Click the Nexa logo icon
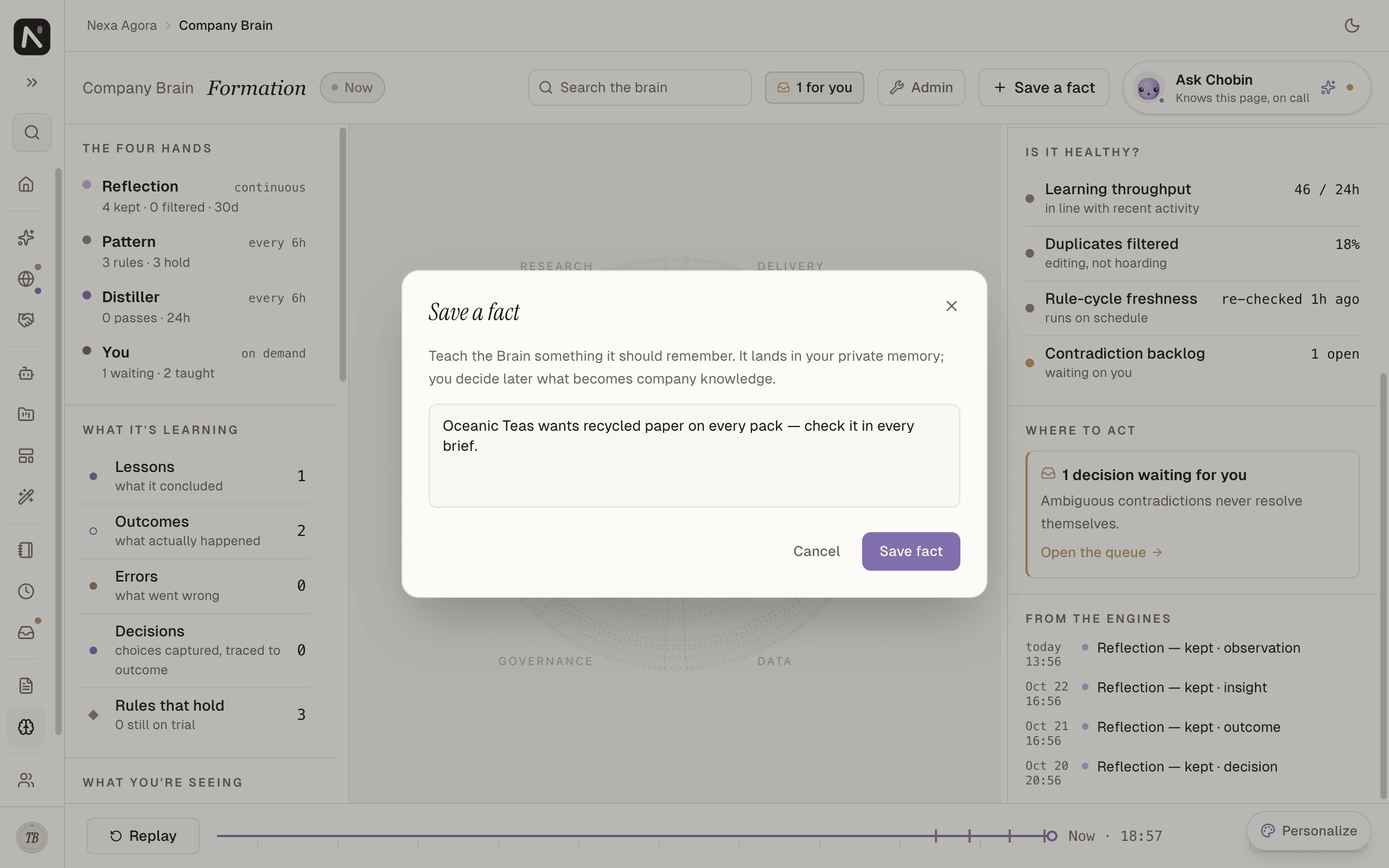 pyautogui.click(x=31, y=37)
